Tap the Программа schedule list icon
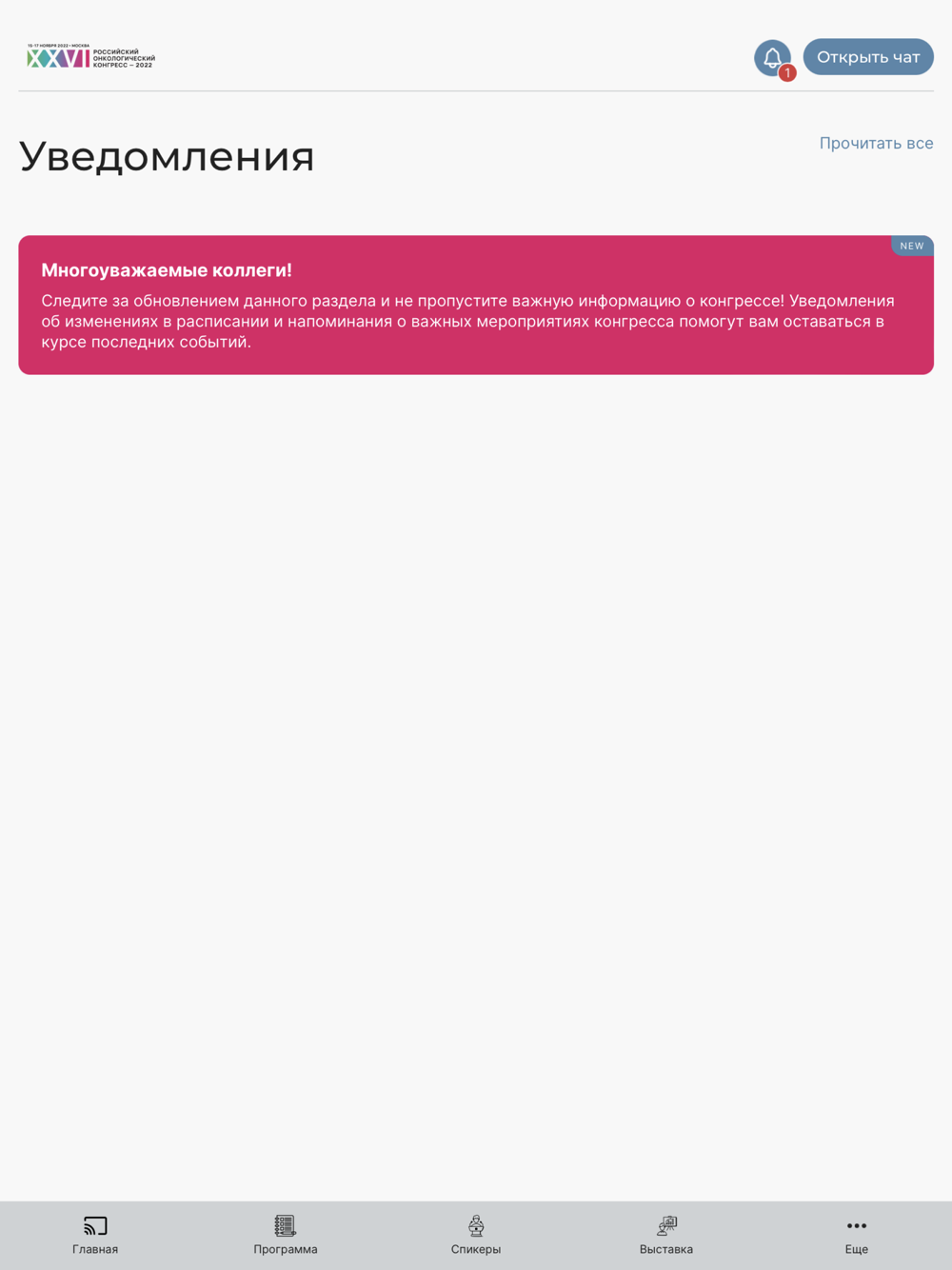 coord(286,1225)
